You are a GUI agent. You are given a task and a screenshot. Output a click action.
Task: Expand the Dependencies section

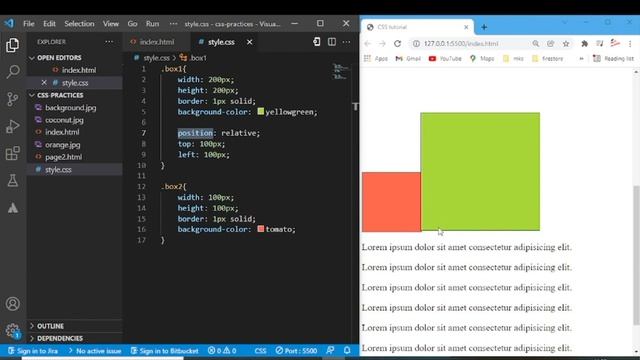(75, 338)
